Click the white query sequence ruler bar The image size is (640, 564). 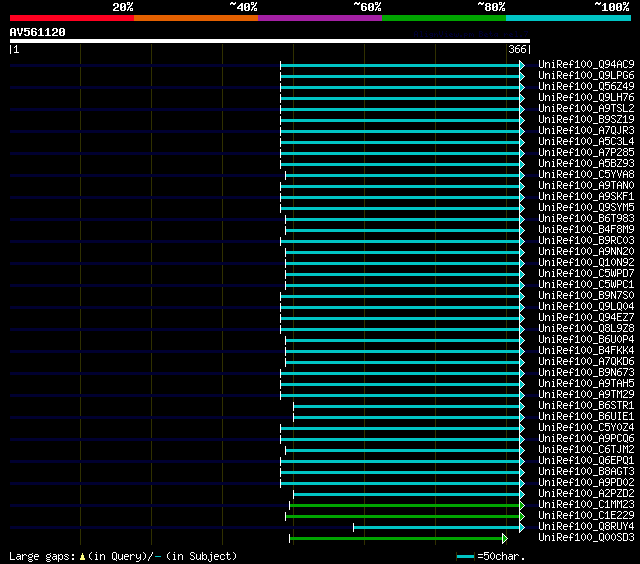(x=269, y=41)
